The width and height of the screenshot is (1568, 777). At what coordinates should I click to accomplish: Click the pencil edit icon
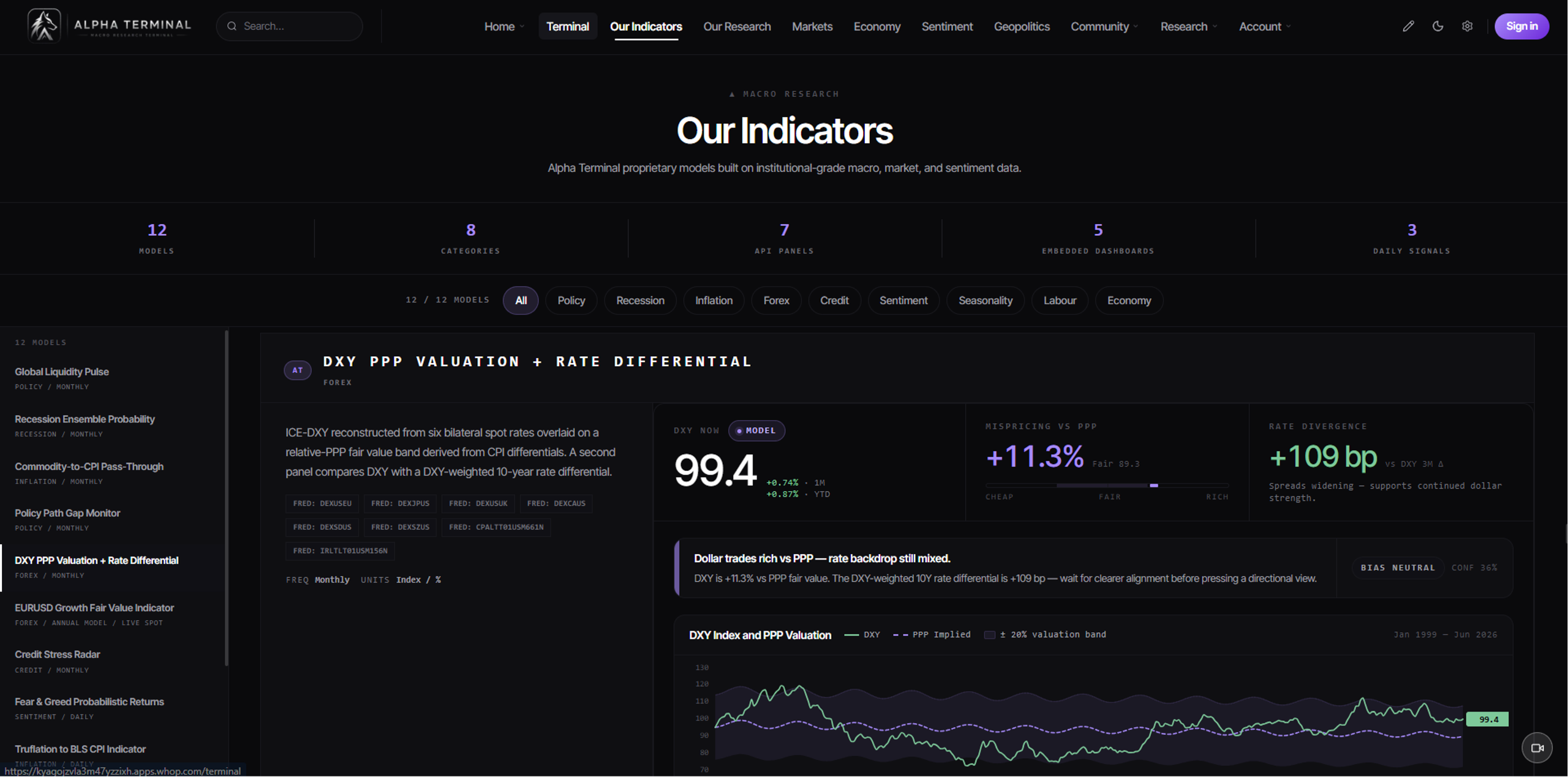[1408, 26]
